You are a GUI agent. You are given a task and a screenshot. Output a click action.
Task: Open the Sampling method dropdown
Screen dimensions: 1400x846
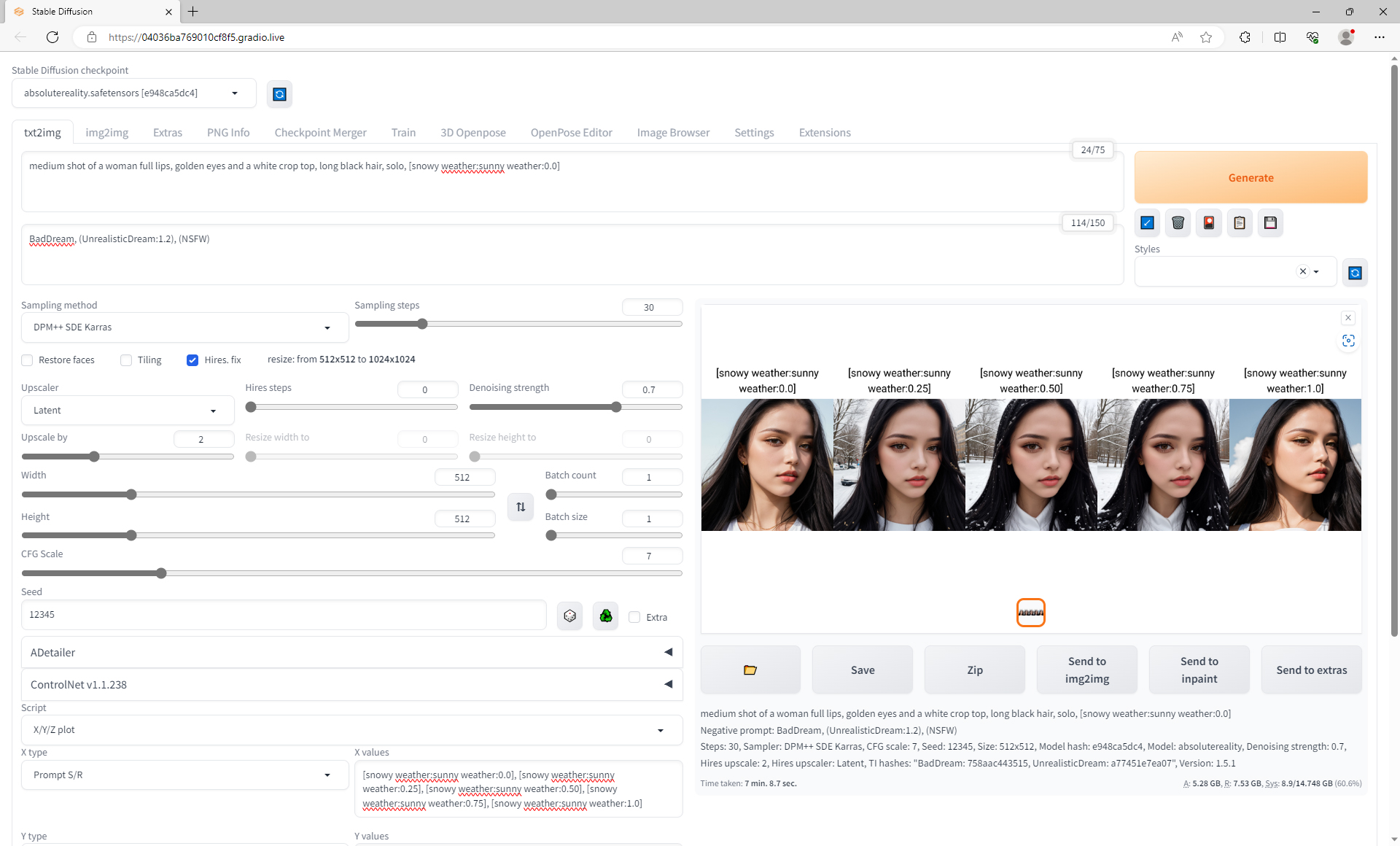184,327
